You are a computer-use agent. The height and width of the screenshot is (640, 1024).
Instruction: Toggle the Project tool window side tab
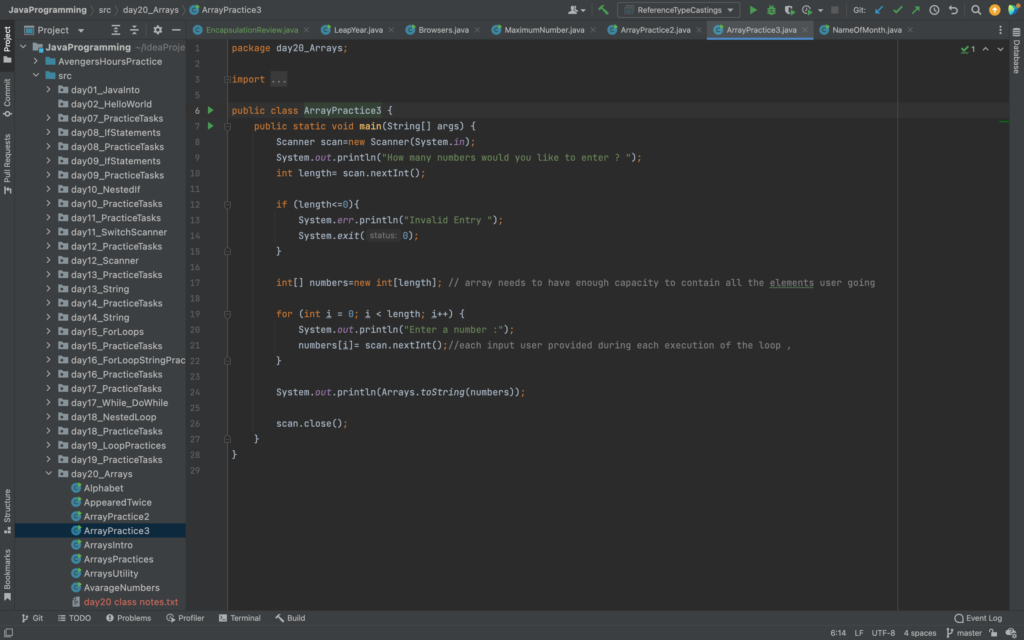7,38
